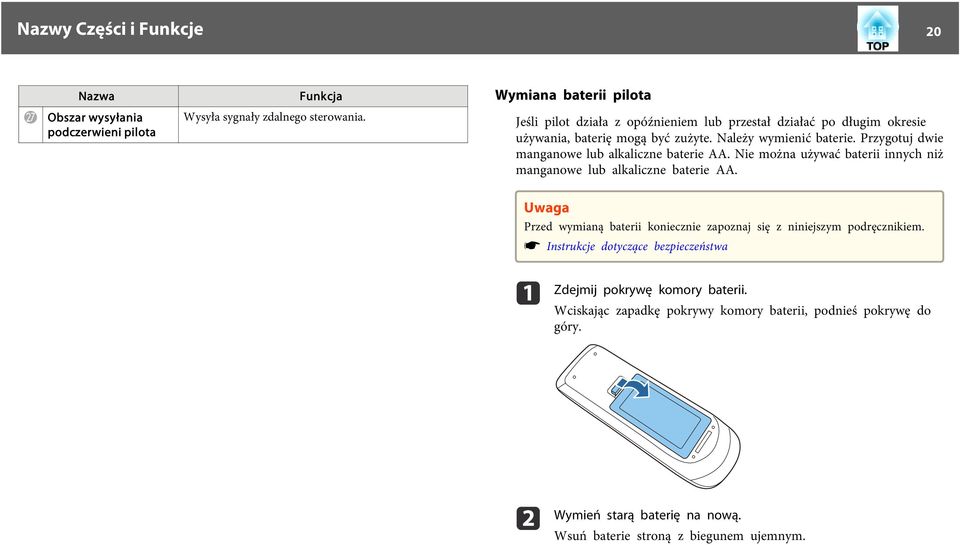Open the Instrukcje dotyczące bezpieczeństwa link
This screenshot has height=545, width=960.
(x=637, y=246)
